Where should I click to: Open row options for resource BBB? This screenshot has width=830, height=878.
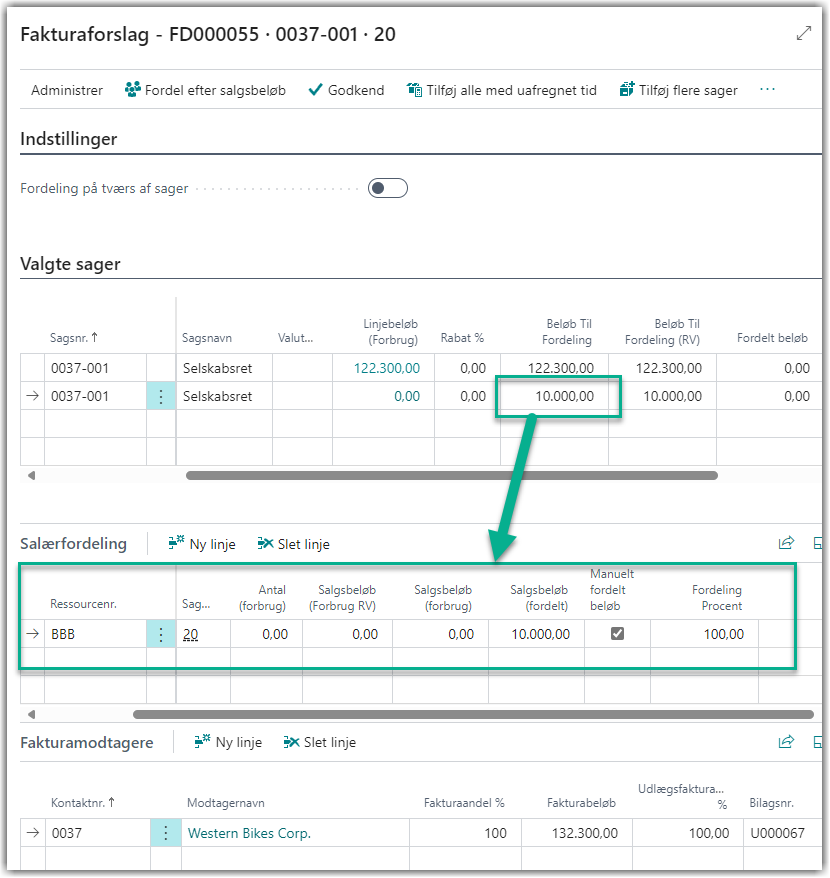[161, 634]
